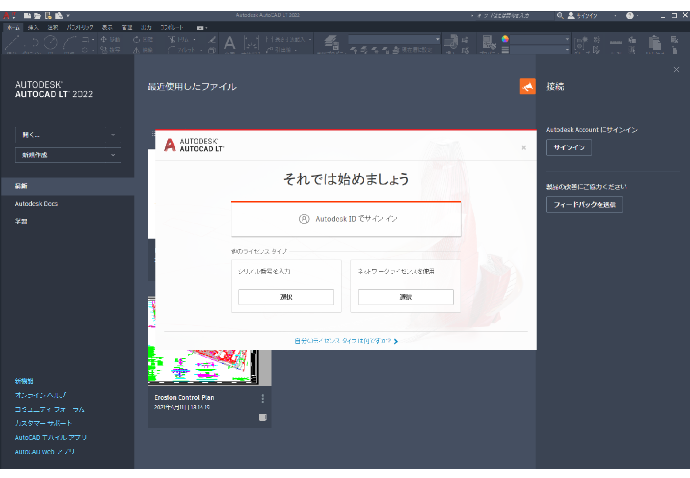Select the Dimension tool in the ribbon
The image size is (690, 478).
(251, 44)
